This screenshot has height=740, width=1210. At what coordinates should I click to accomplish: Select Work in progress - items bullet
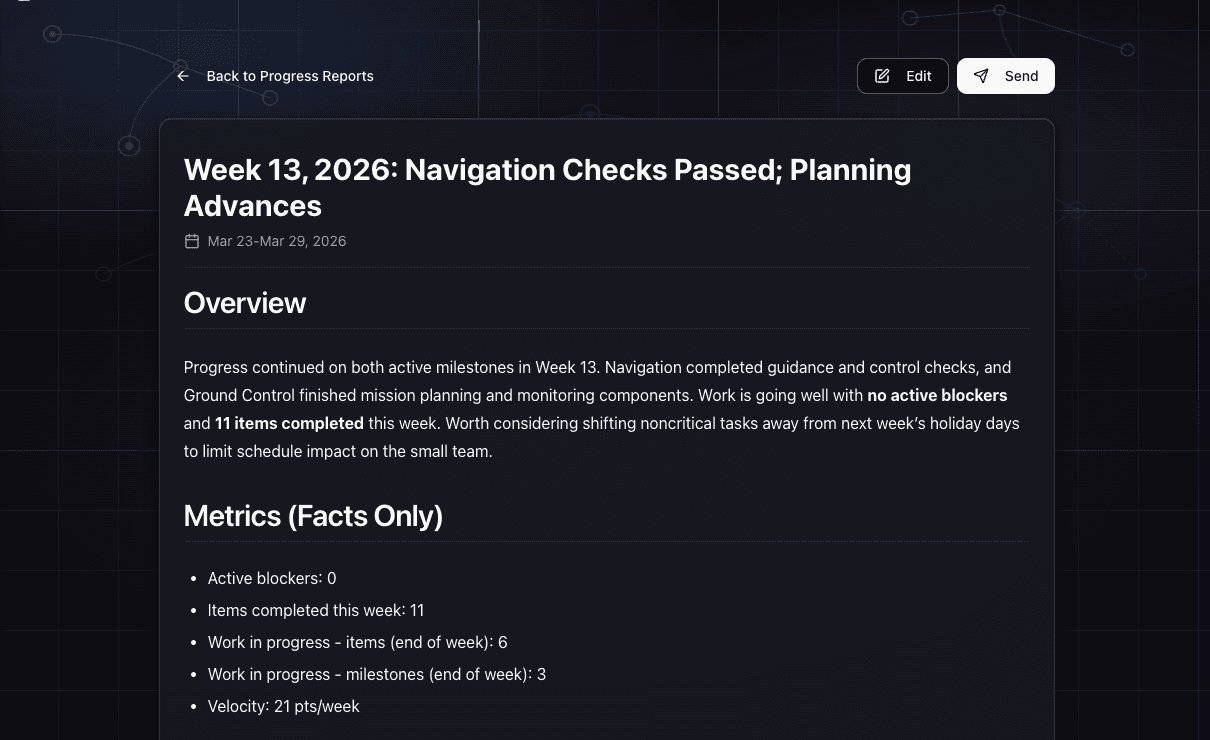tap(357, 642)
